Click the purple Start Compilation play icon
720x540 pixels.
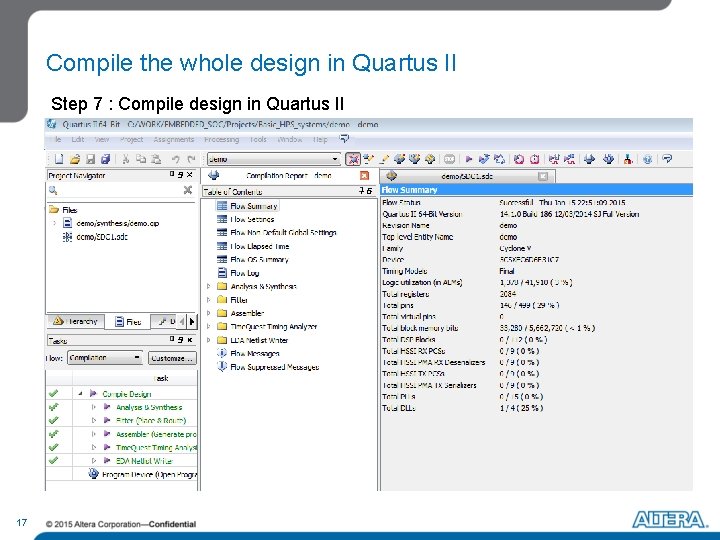coord(468,159)
